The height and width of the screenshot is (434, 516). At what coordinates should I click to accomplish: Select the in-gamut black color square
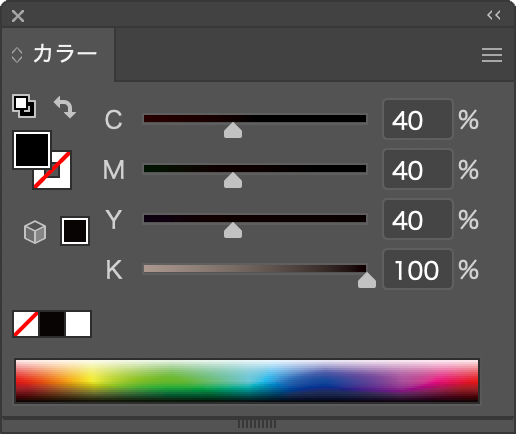75,231
